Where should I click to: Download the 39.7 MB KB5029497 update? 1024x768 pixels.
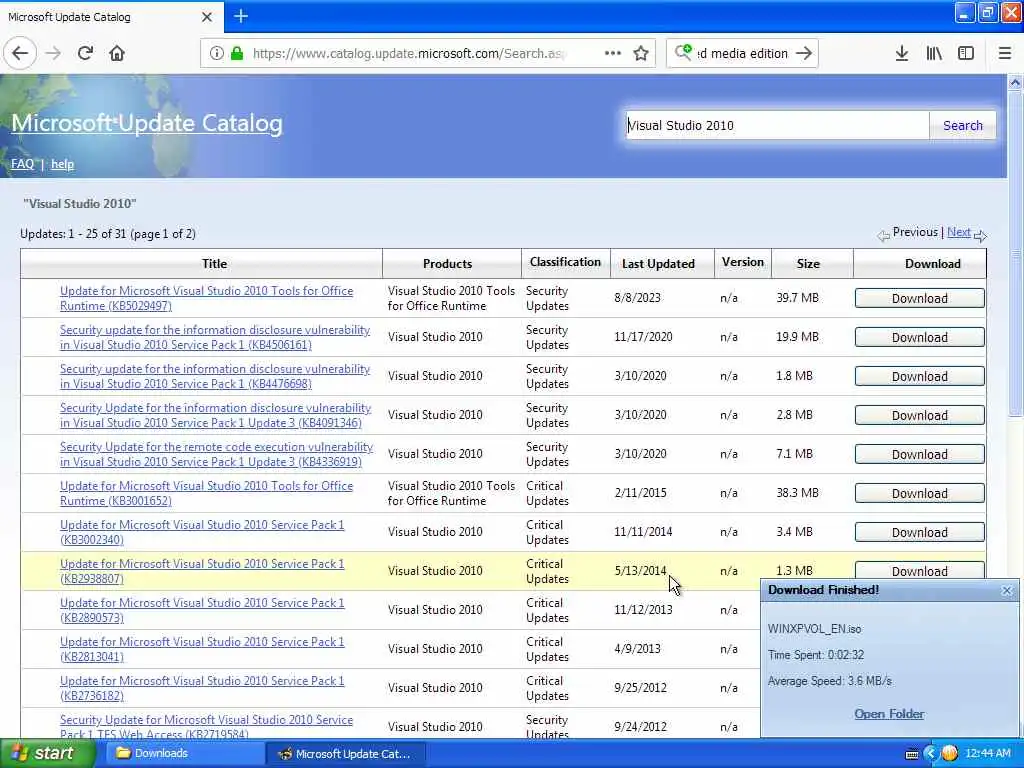click(x=920, y=298)
